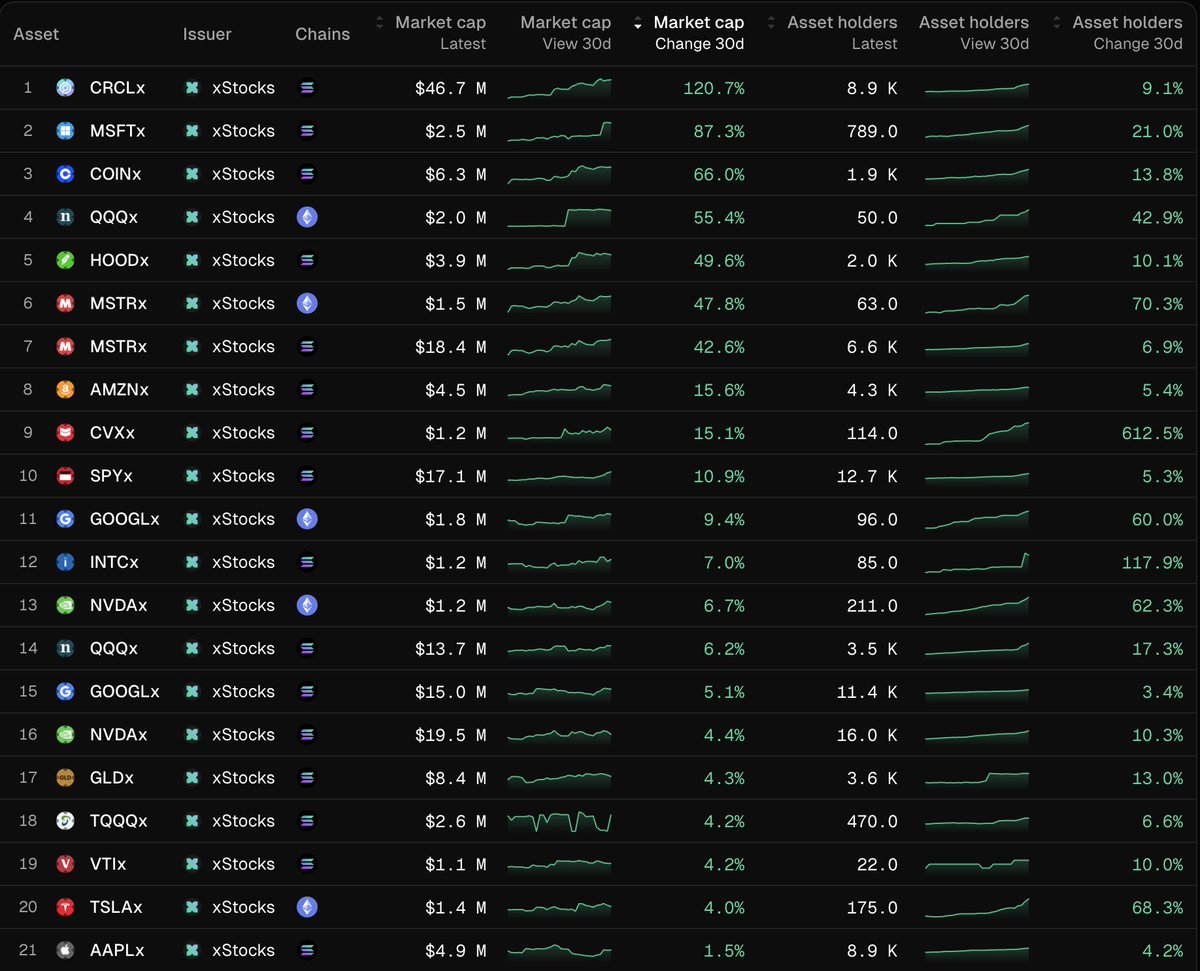Click the GLDx gold logo icon
The height and width of the screenshot is (971, 1200).
65,778
